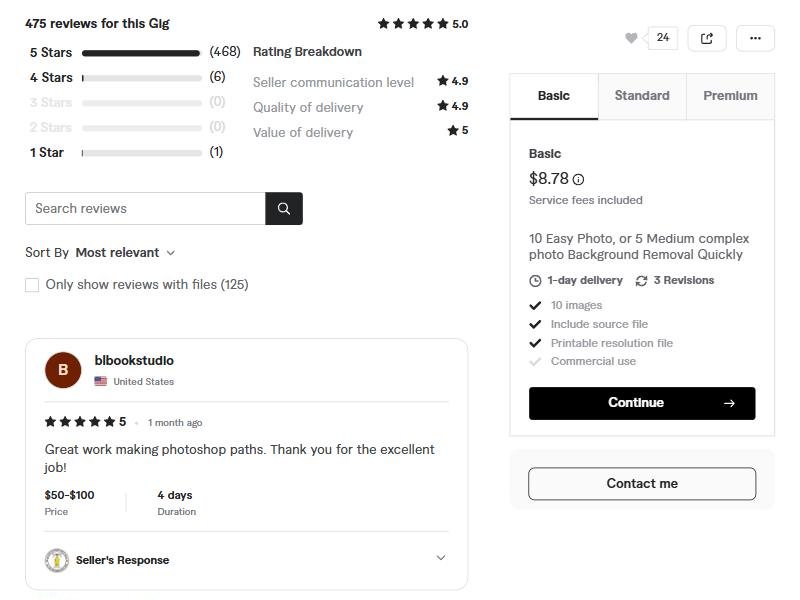The image size is (800, 600).
Task: Click the seller's avatar in Seller's Response
Action: click(x=57, y=560)
